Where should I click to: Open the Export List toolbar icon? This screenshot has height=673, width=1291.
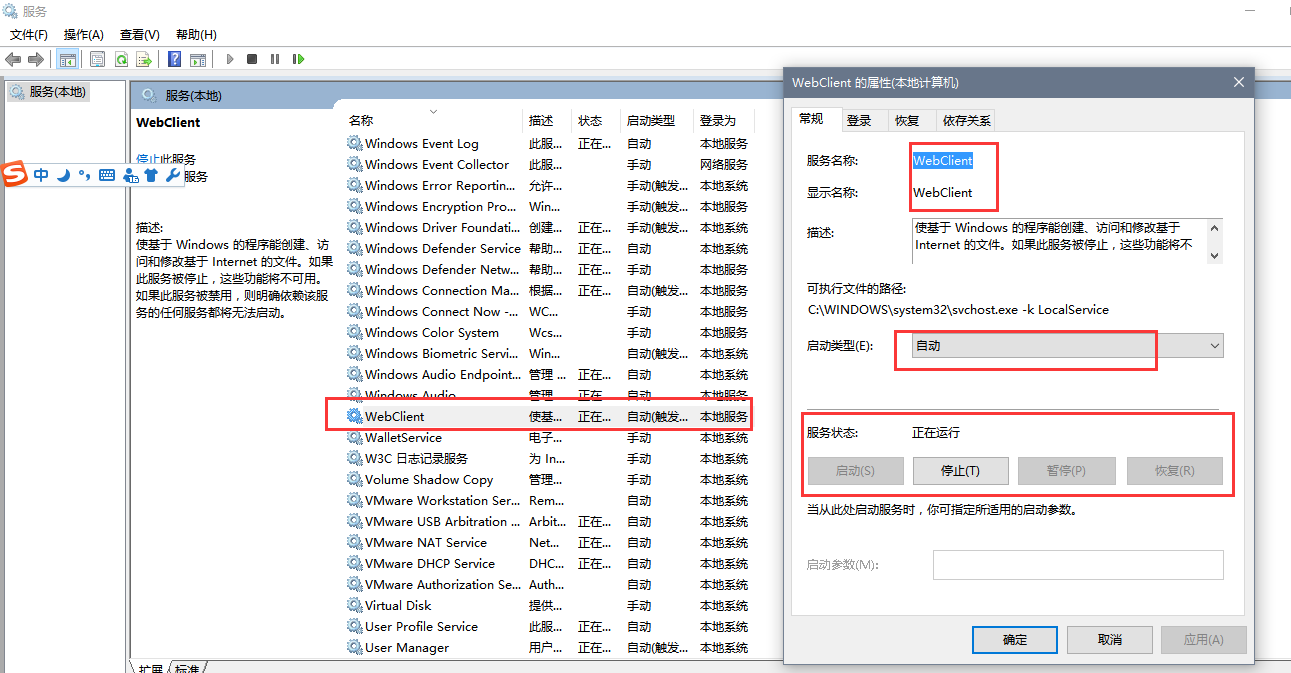[x=144, y=58]
